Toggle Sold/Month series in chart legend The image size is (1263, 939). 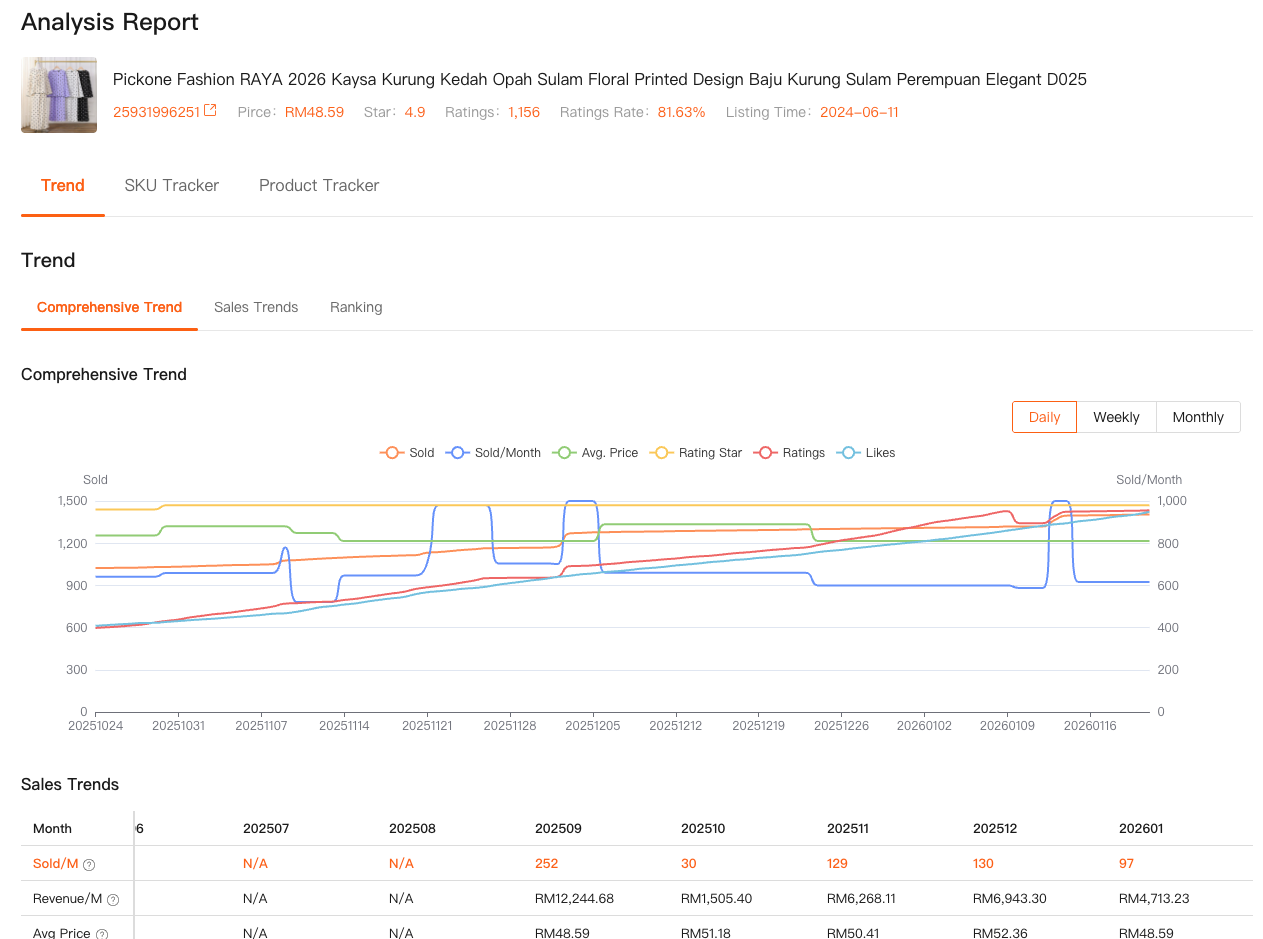tap(458, 453)
